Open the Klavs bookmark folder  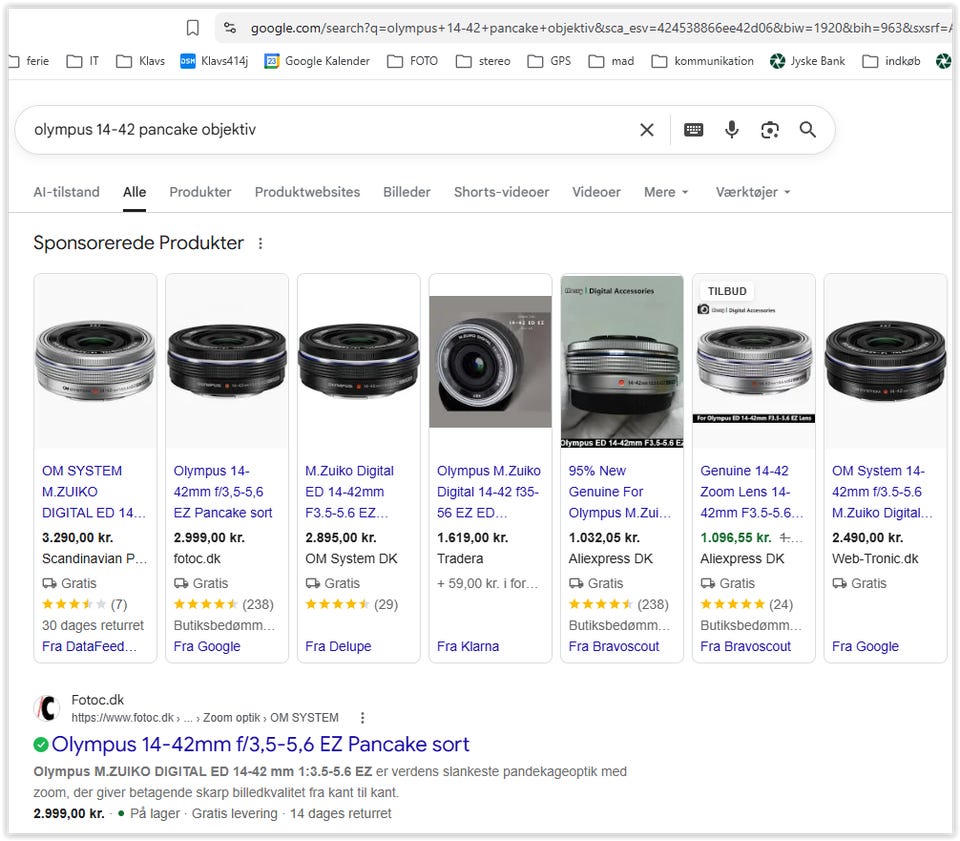[140, 61]
